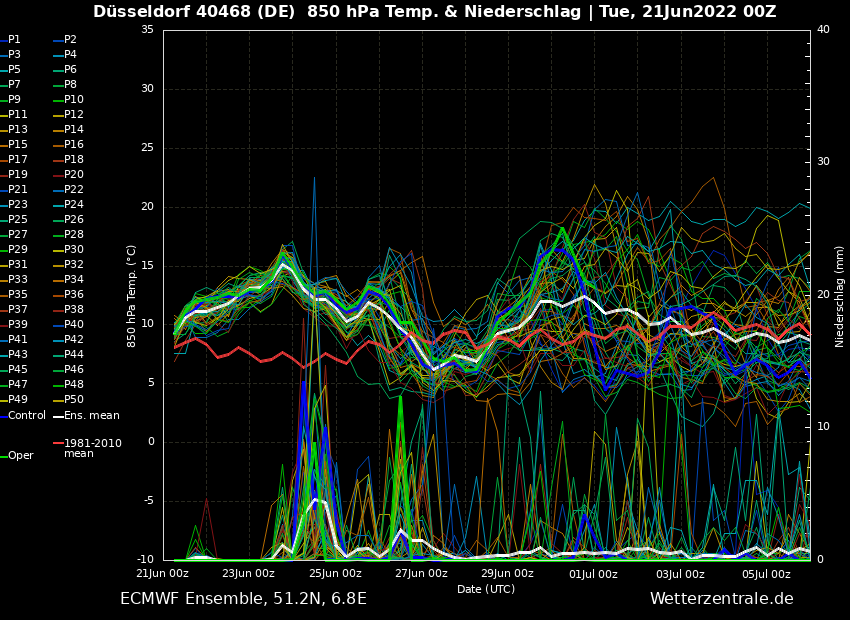Click the Oper legend entry
The image size is (850, 620).
pyautogui.click(x=20, y=456)
